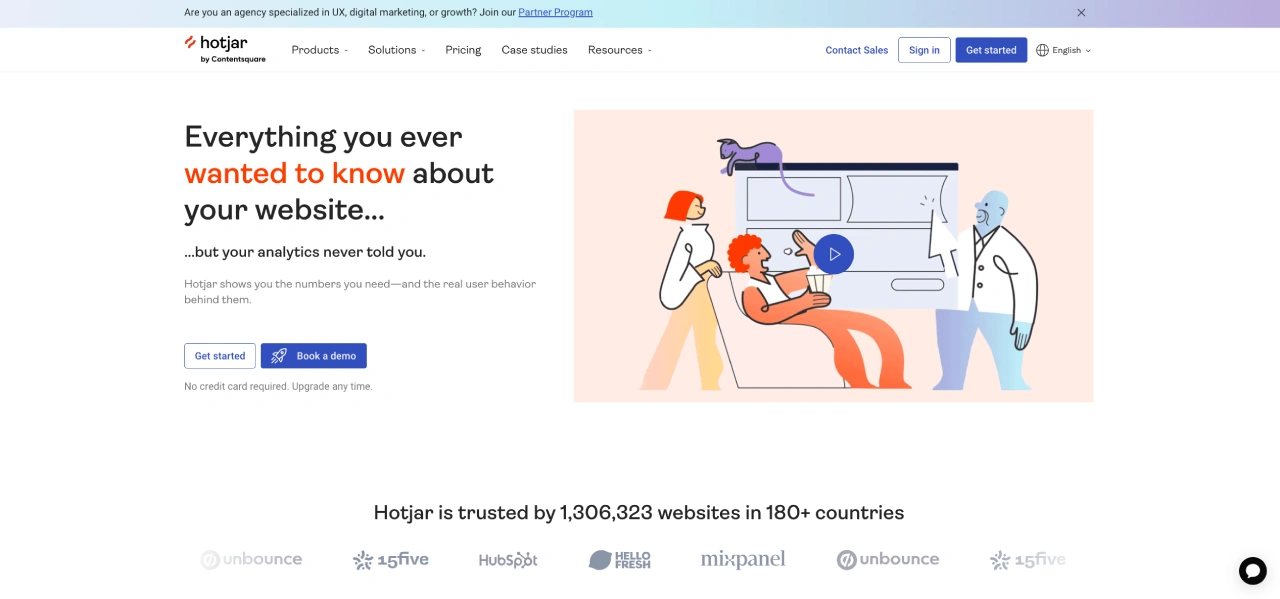Click the 'wanted to know' headline text
1280x599 pixels.
point(294,173)
